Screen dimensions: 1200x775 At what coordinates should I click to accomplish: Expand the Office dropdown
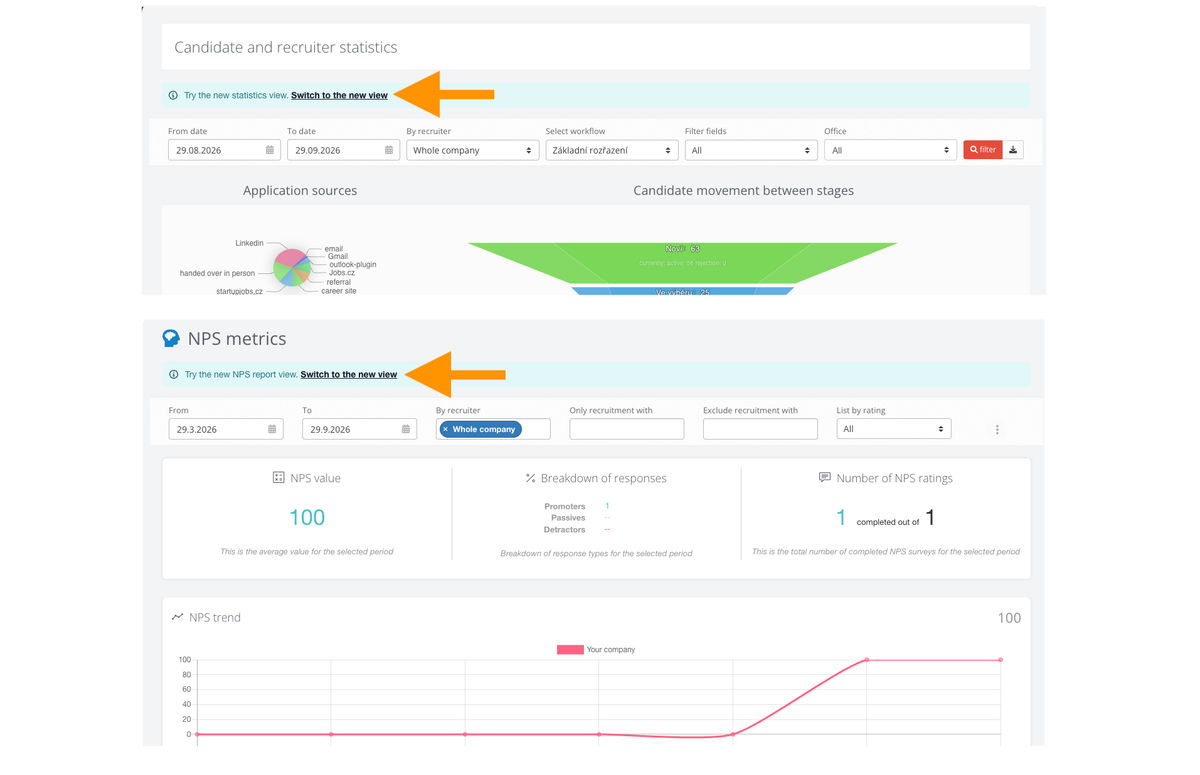click(890, 150)
